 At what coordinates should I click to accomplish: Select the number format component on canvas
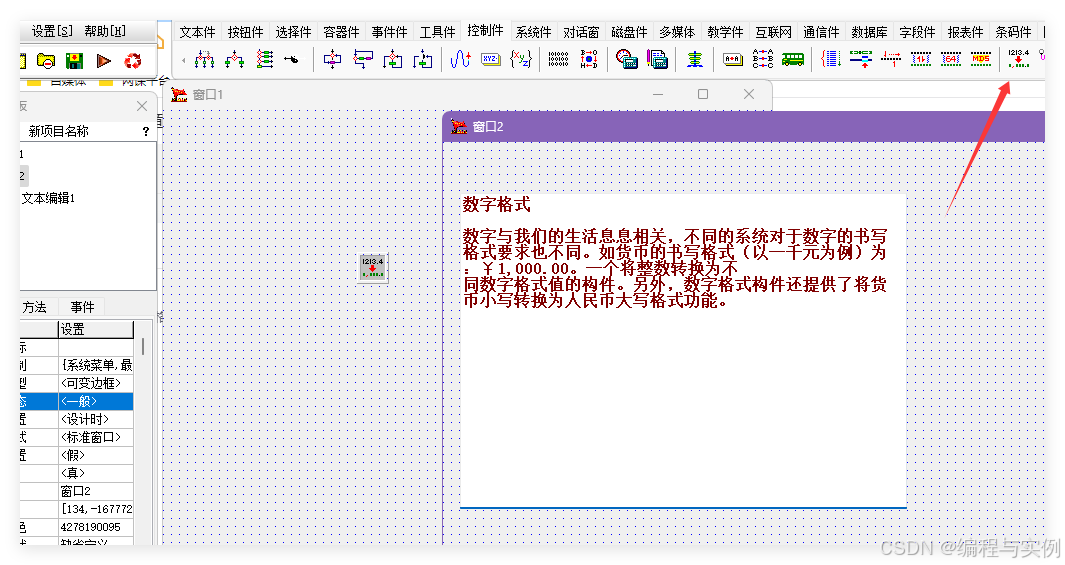[x=373, y=267]
